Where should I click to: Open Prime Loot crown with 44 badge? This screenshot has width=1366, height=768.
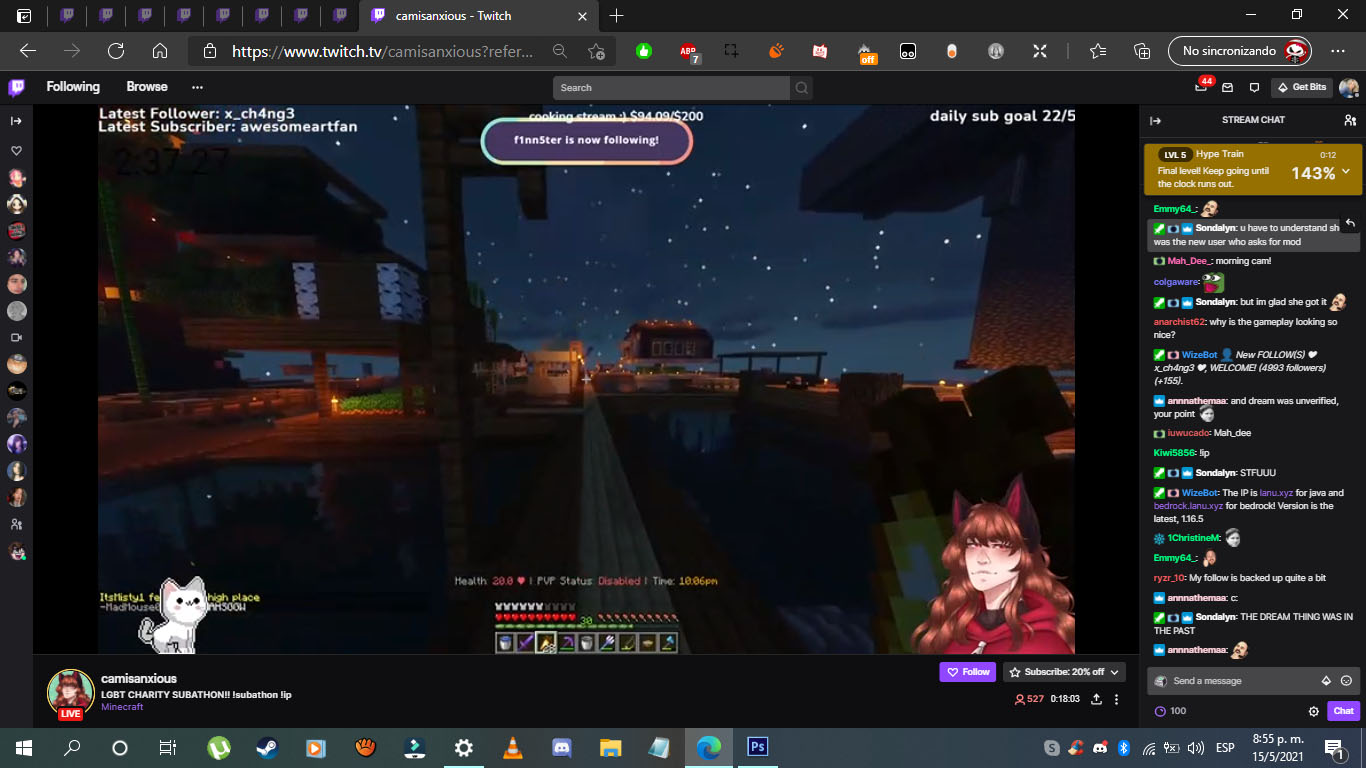(x=1203, y=86)
